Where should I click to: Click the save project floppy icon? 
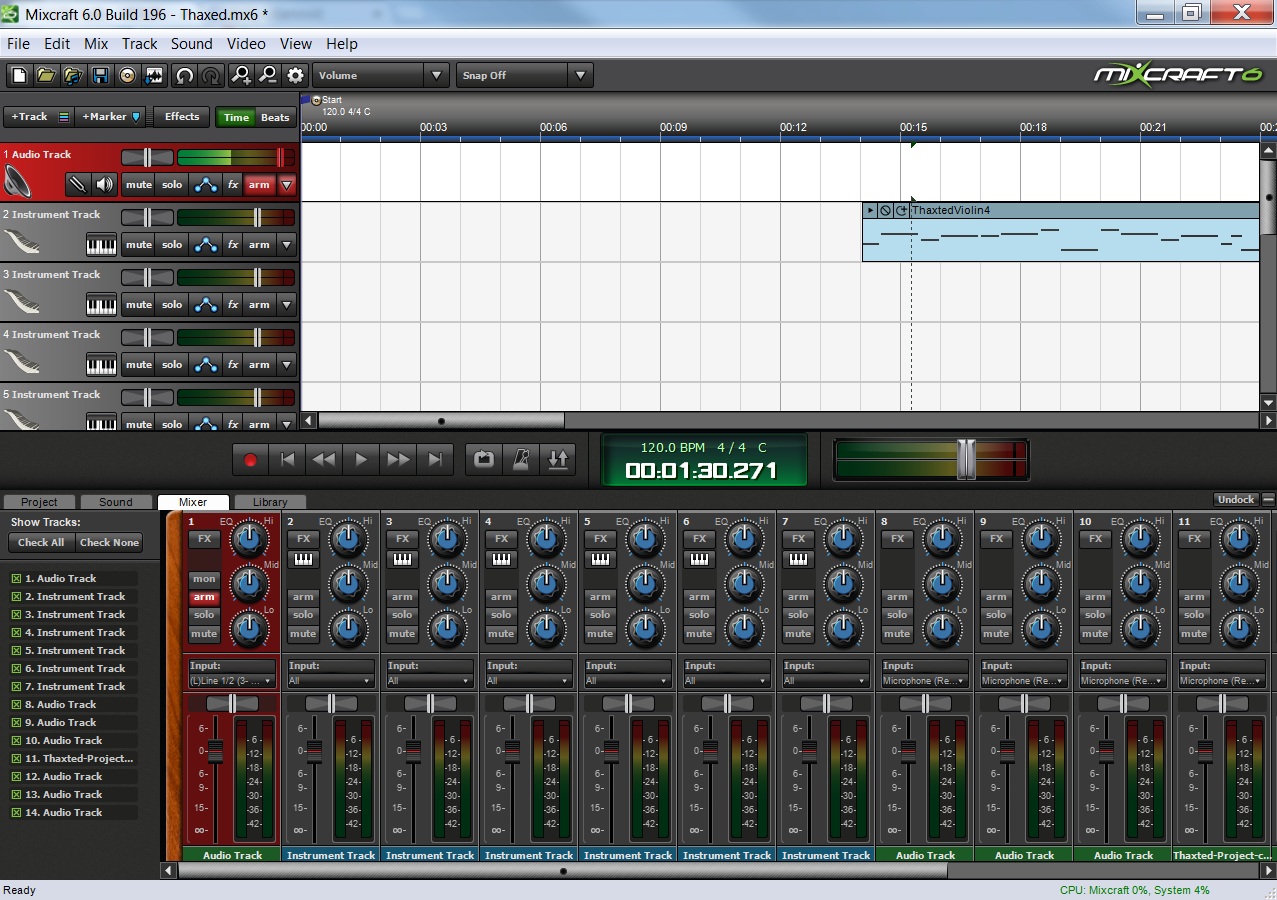tap(100, 75)
